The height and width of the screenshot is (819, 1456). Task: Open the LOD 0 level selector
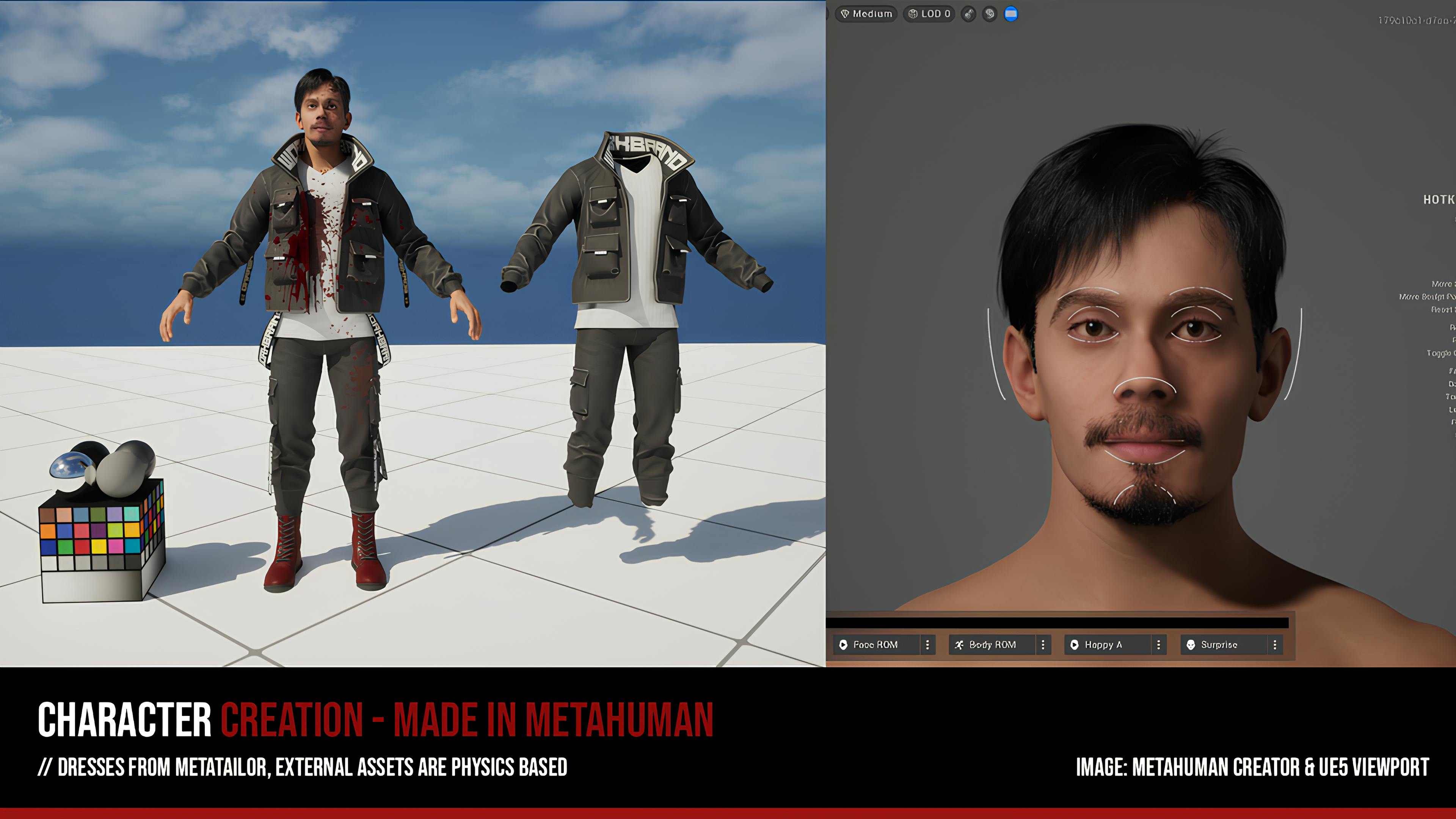point(929,14)
